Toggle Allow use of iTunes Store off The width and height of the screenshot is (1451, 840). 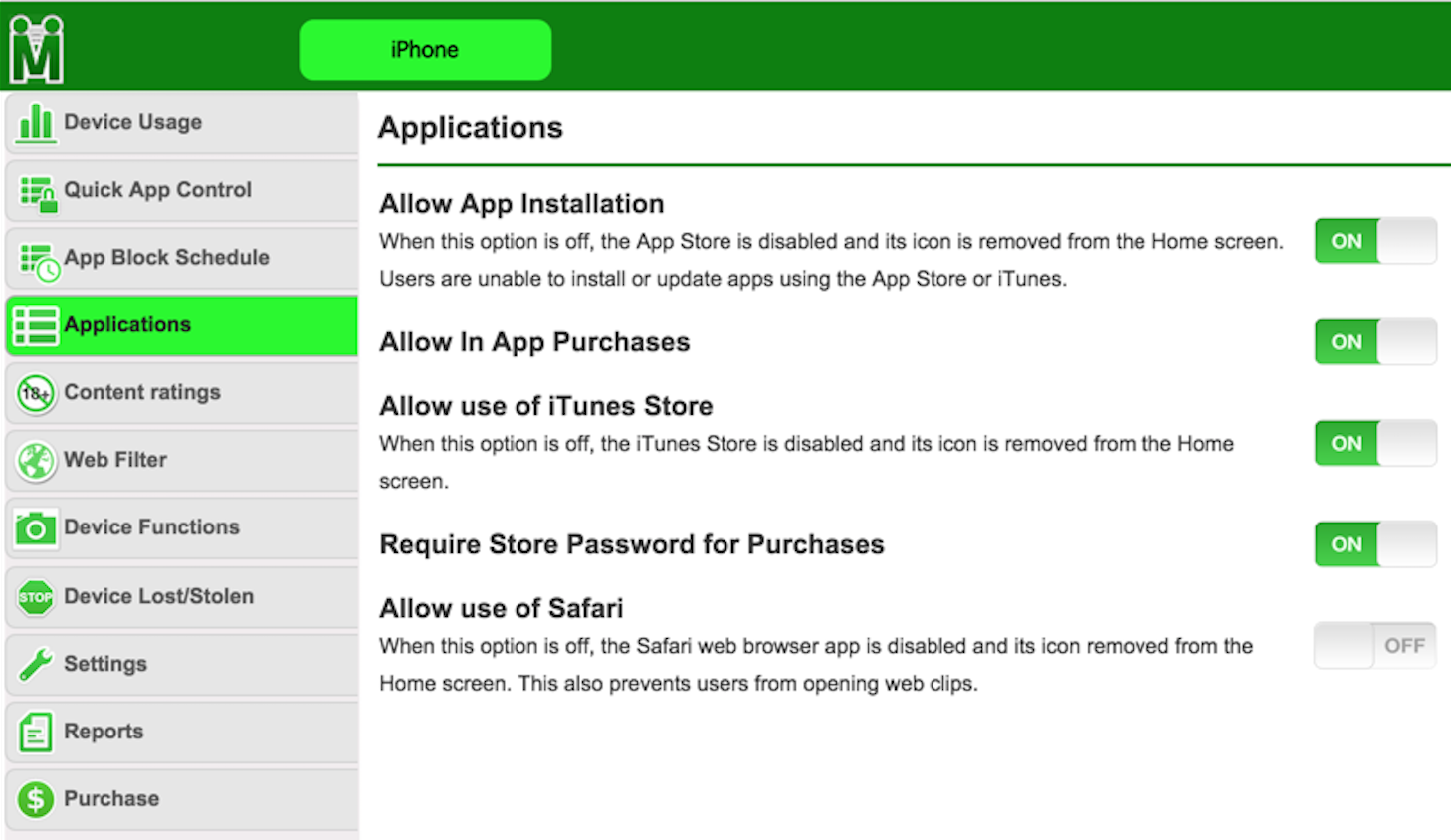coord(1374,444)
